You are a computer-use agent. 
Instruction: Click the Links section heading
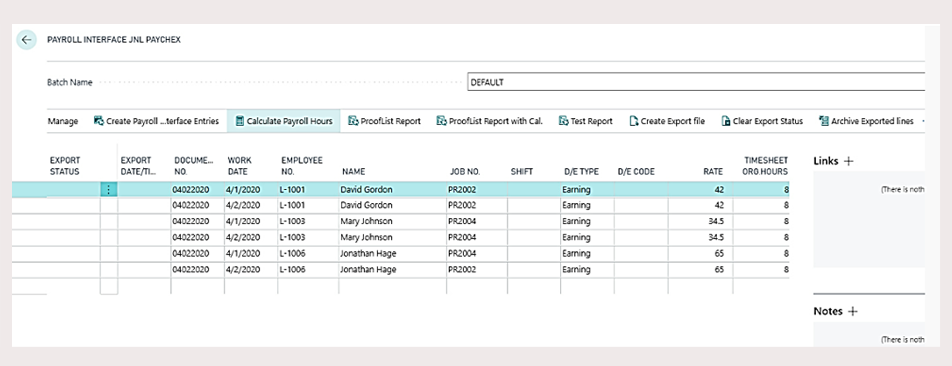click(x=826, y=161)
